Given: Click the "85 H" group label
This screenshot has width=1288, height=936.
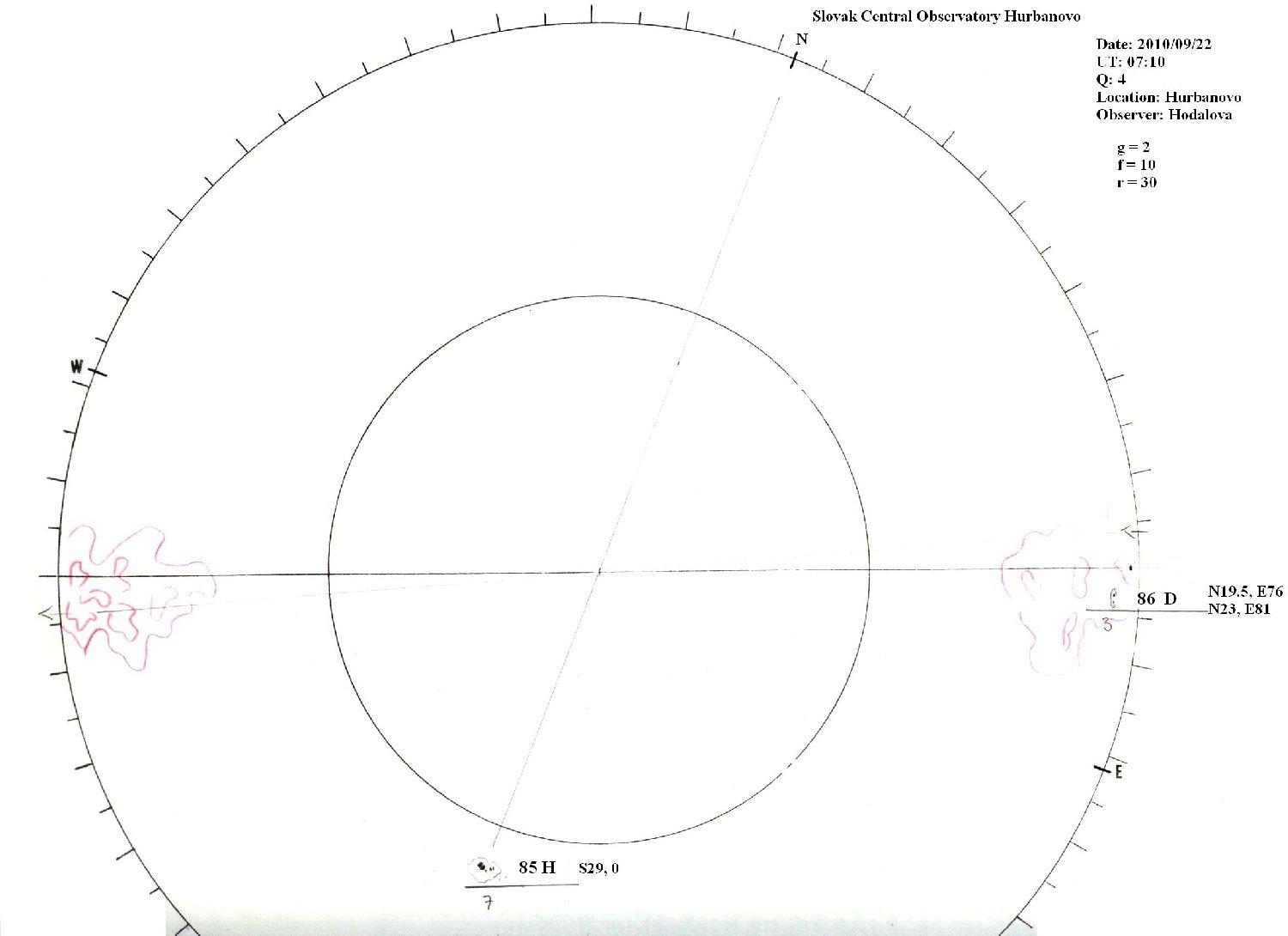Looking at the screenshot, I should coord(537,868).
